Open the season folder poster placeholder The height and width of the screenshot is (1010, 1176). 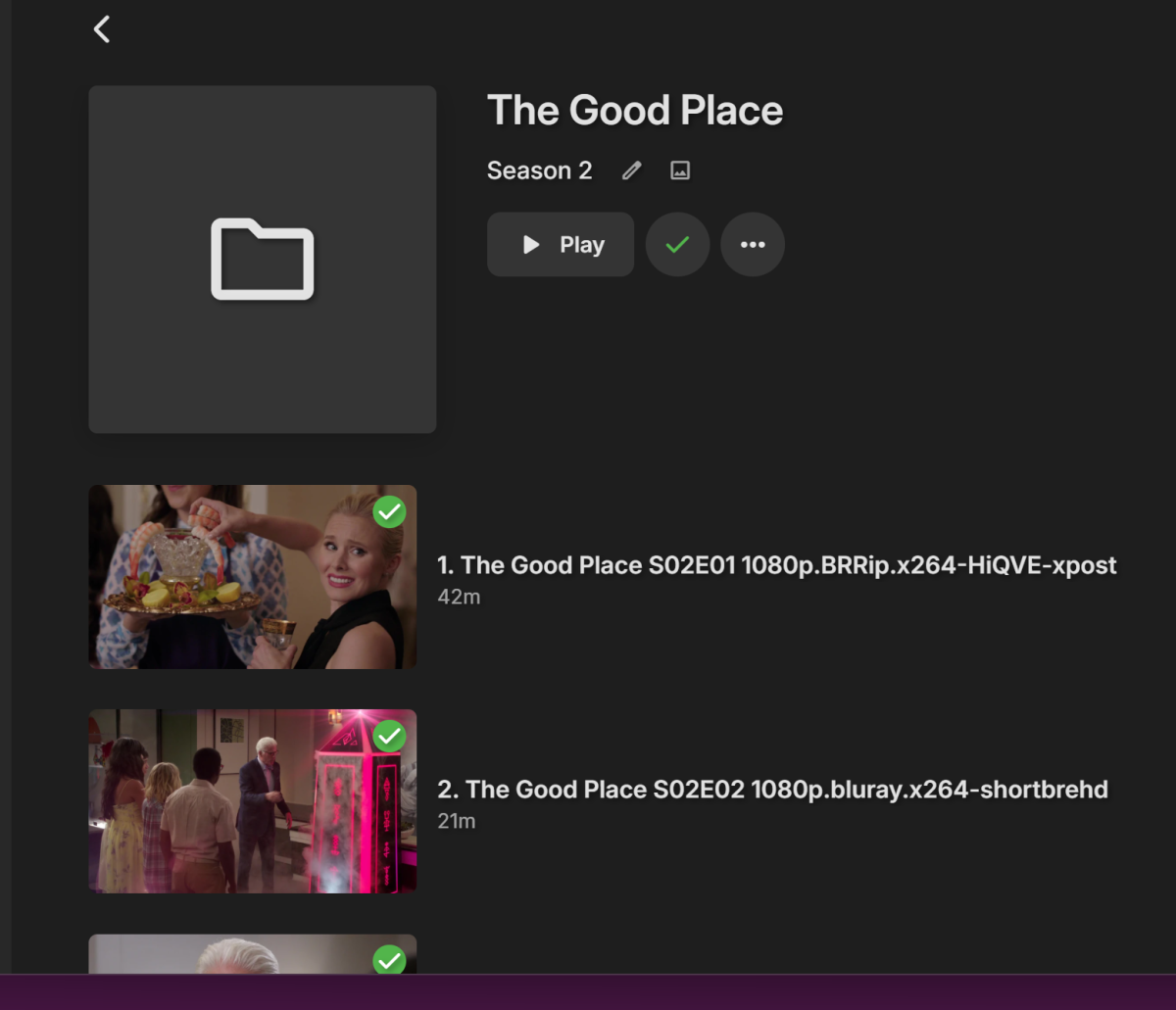[x=263, y=260]
